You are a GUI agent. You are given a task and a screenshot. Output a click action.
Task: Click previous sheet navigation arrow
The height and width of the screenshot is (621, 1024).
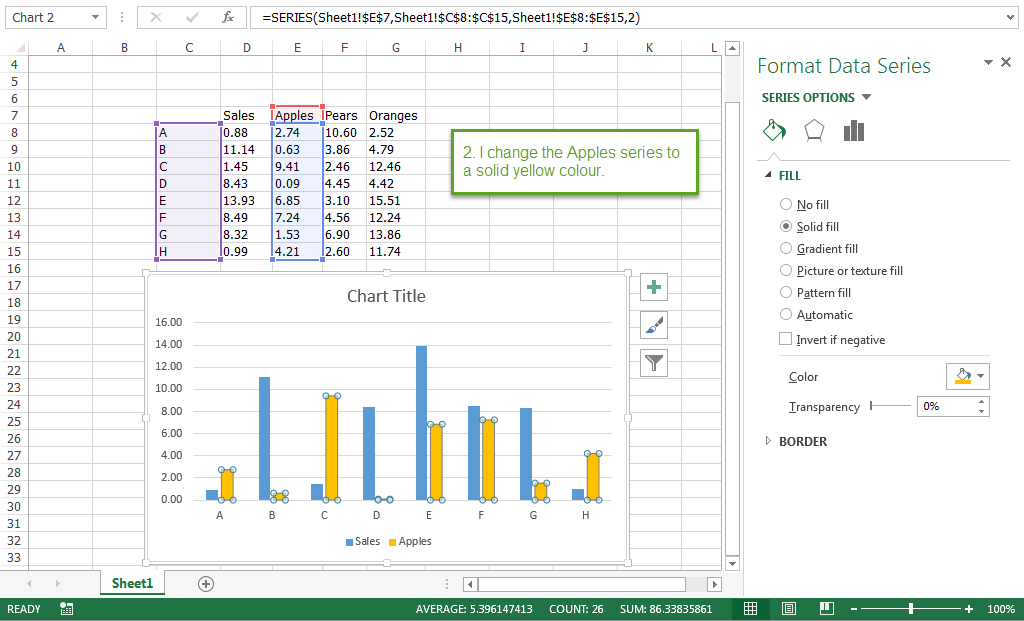click(x=29, y=583)
